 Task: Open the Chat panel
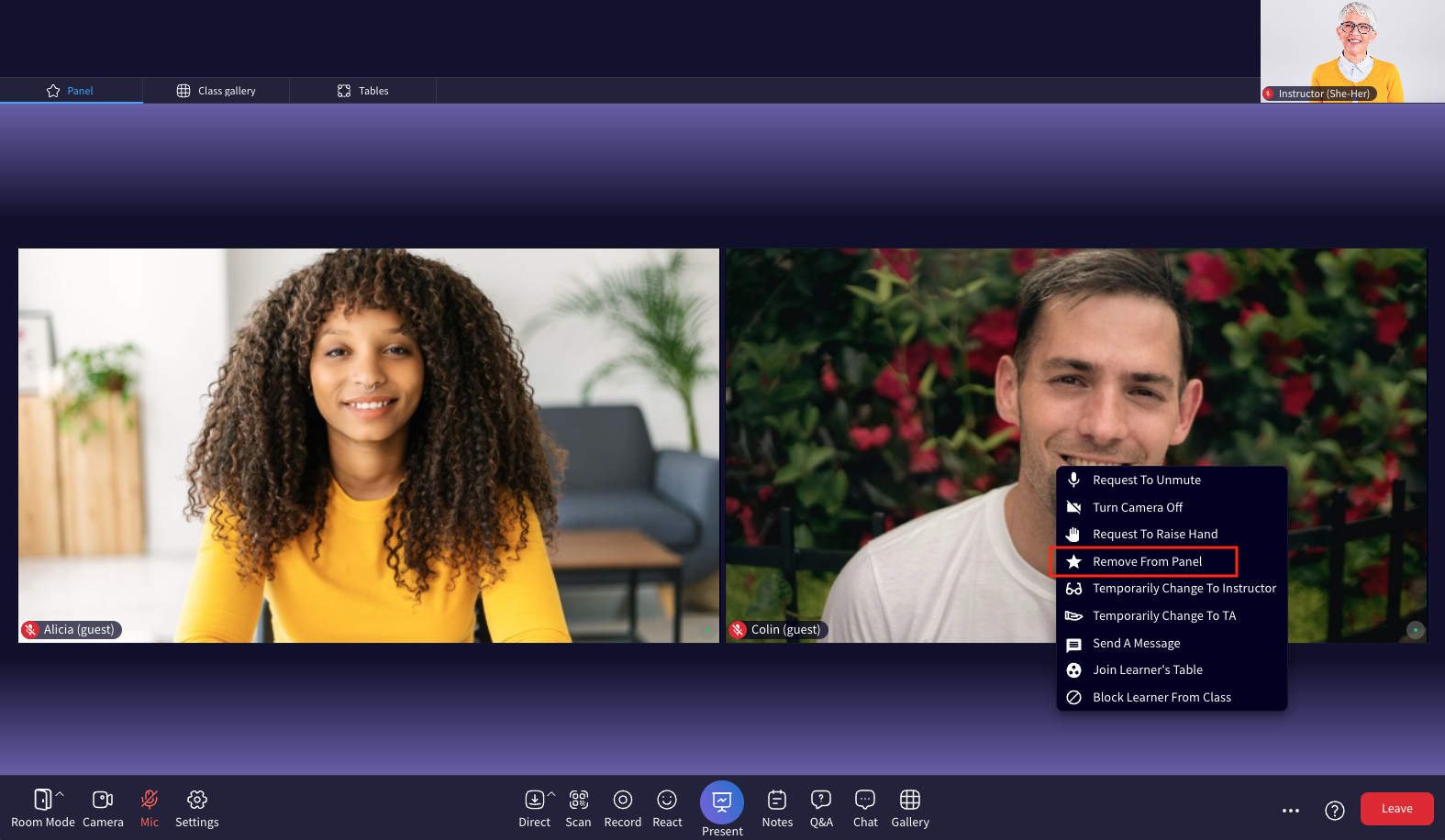pos(865,808)
